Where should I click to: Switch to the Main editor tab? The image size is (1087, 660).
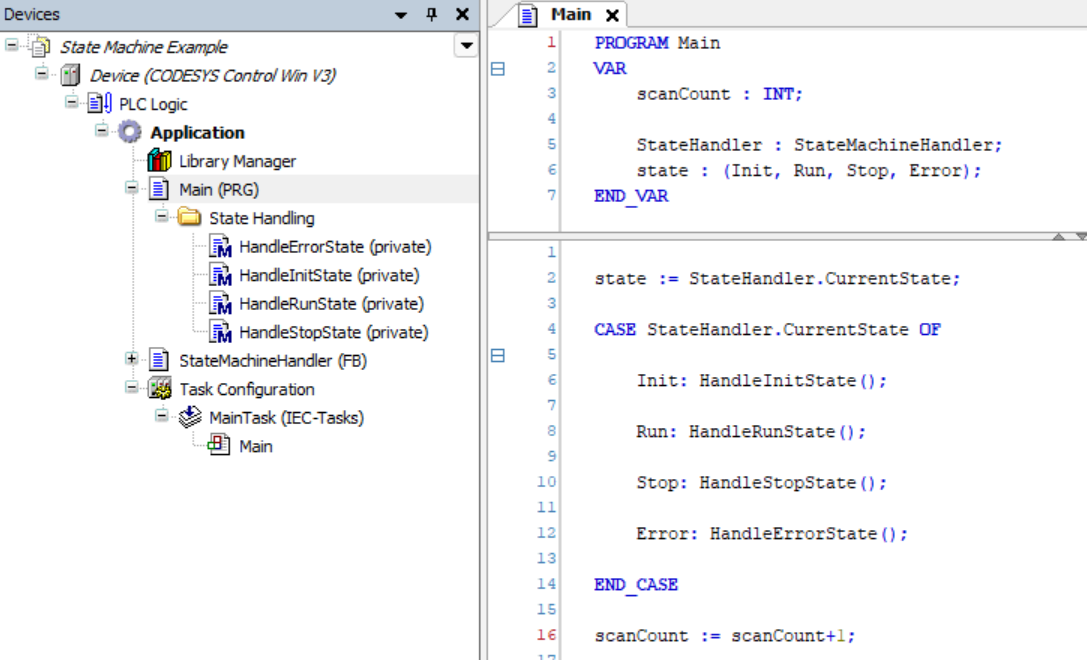pyautogui.click(x=571, y=15)
